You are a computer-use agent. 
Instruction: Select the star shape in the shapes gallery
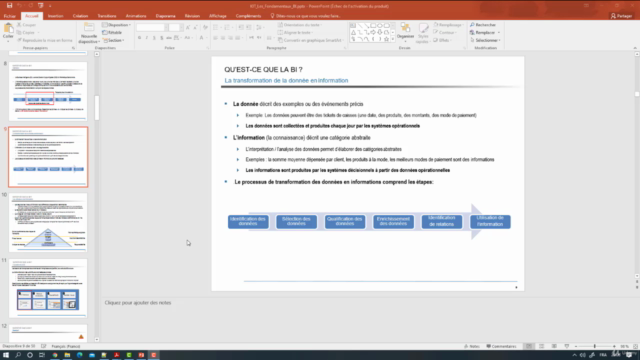coord(386,39)
